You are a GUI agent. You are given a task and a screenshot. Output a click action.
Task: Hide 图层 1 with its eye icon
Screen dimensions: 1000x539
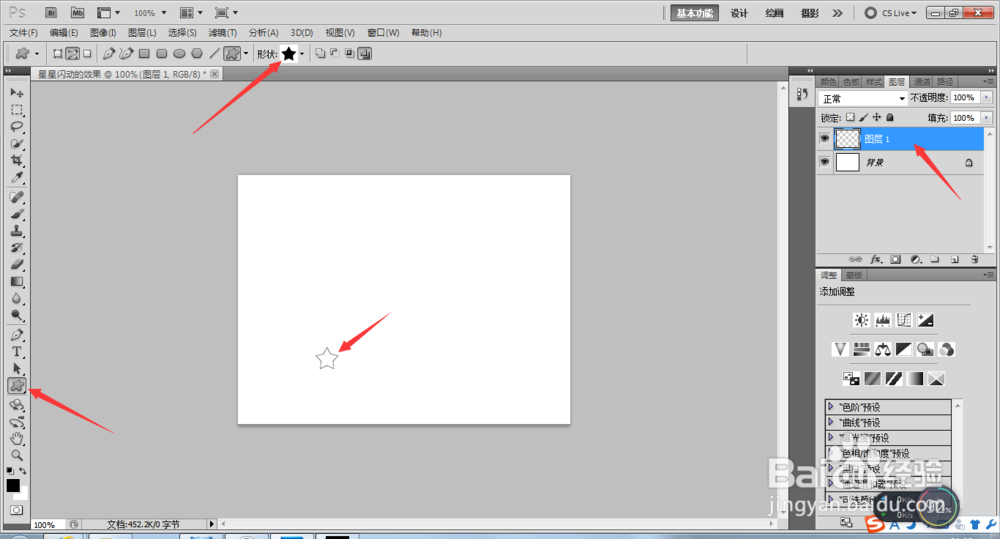click(x=825, y=138)
